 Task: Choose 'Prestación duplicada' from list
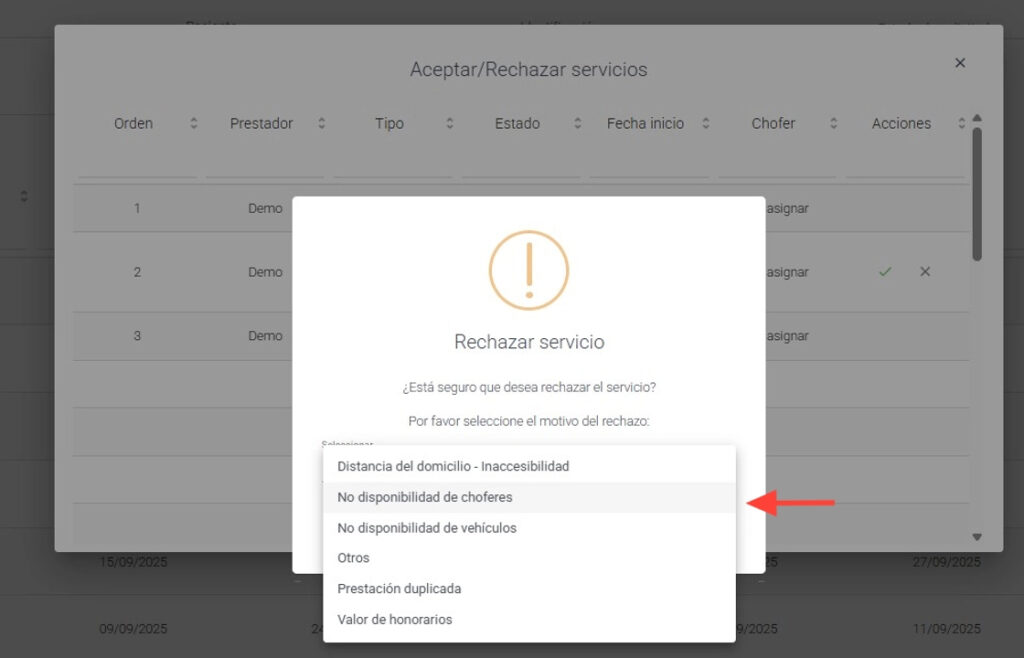399,589
